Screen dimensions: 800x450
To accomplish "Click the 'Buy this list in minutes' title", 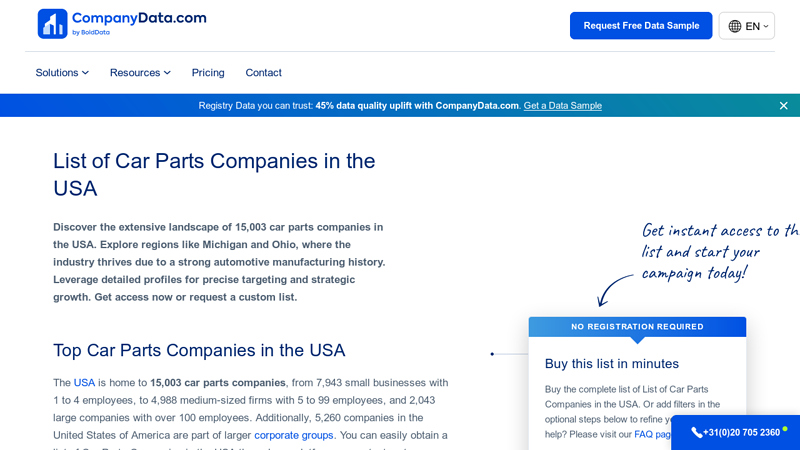I will pos(612,364).
